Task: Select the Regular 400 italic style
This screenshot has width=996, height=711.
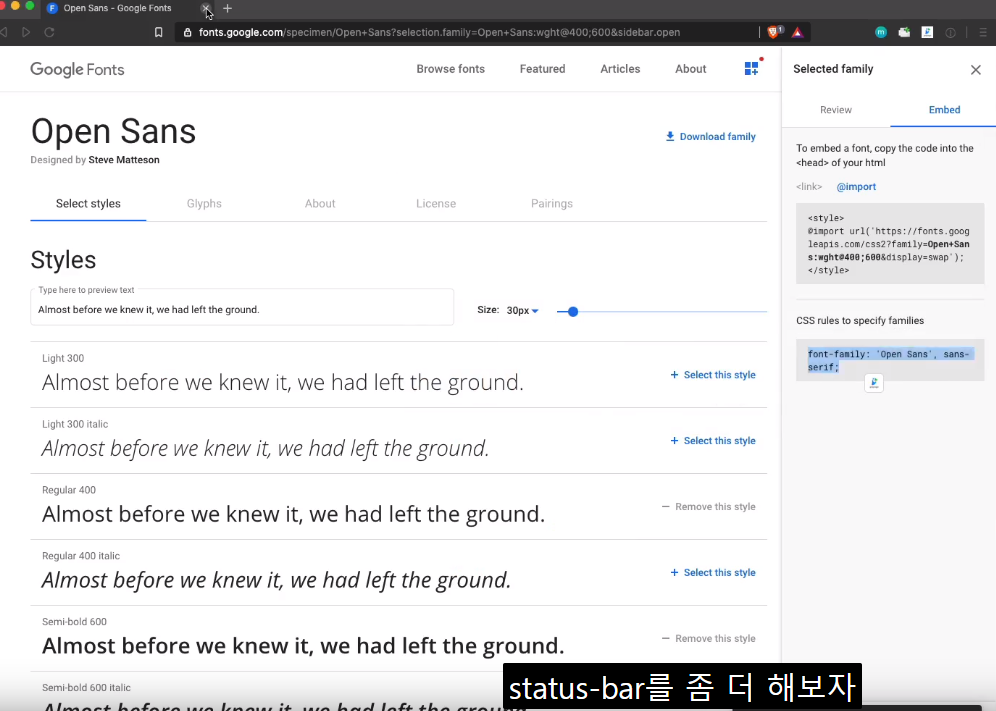Action: pyautogui.click(x=713, y=572)
